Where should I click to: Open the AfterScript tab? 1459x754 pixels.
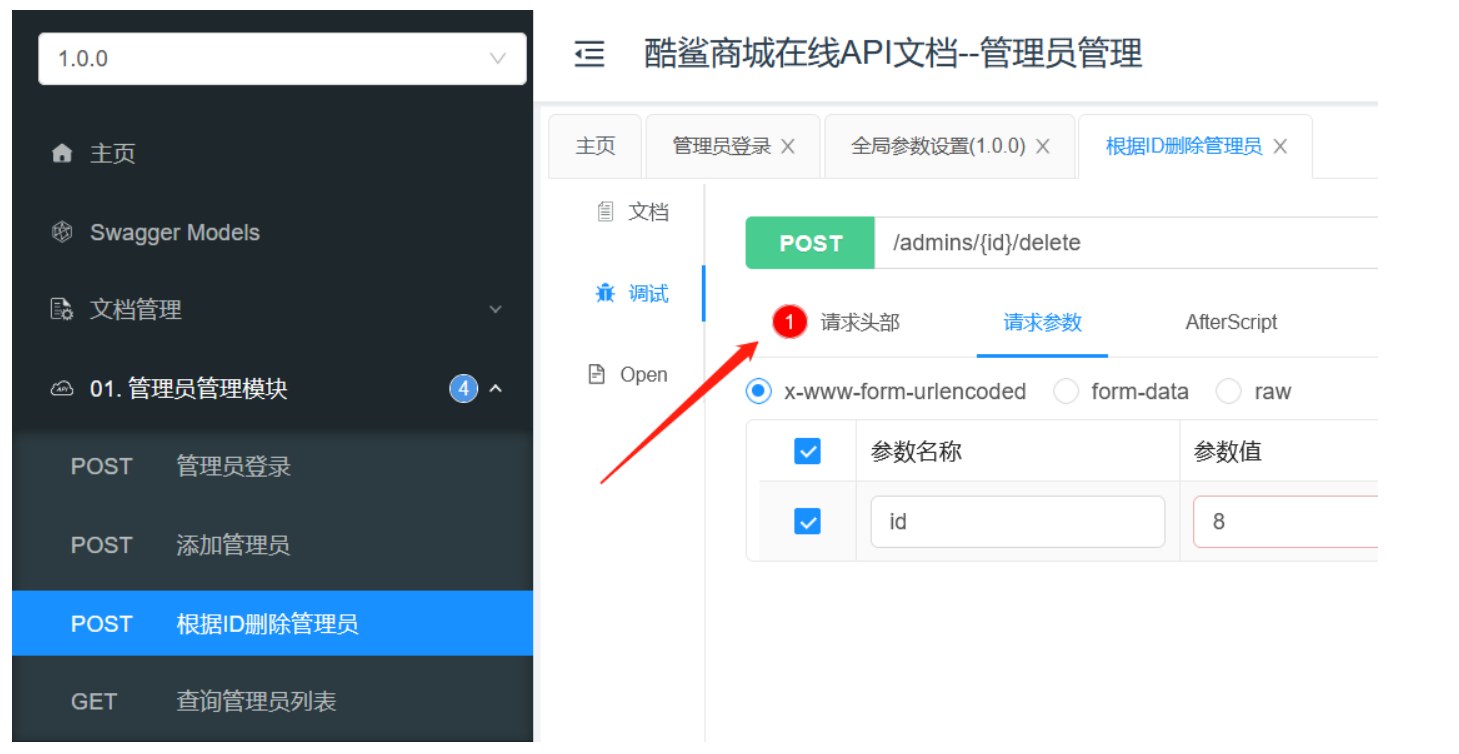1231,322
